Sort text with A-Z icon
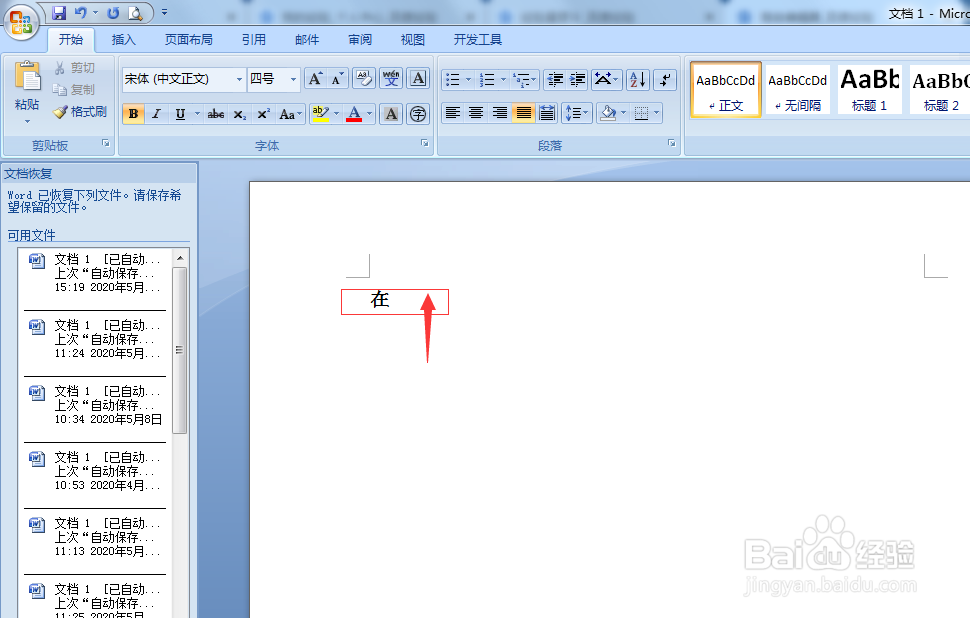The width and height of the screenshot is (970, 618). pyautogui.click(x=638, y=80)
